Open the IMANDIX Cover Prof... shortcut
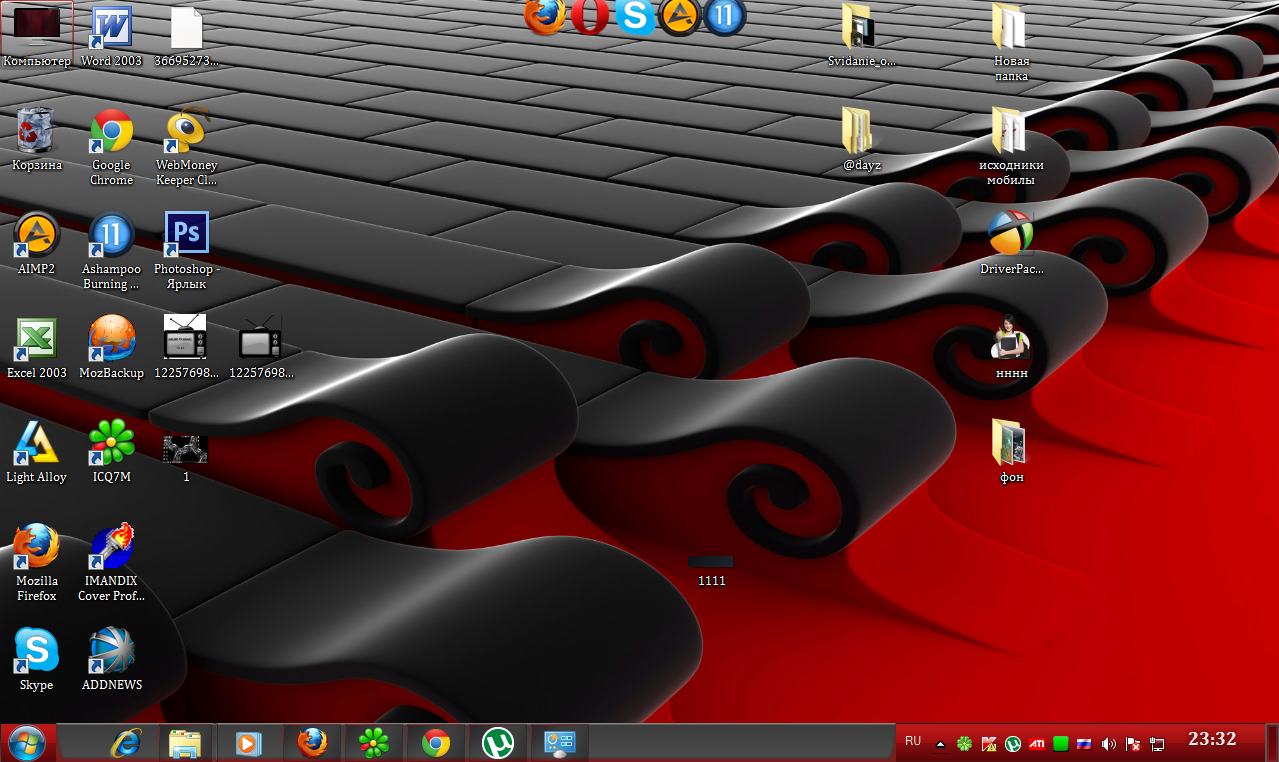Screen dimensions: 1279x762 coord(111,563)
